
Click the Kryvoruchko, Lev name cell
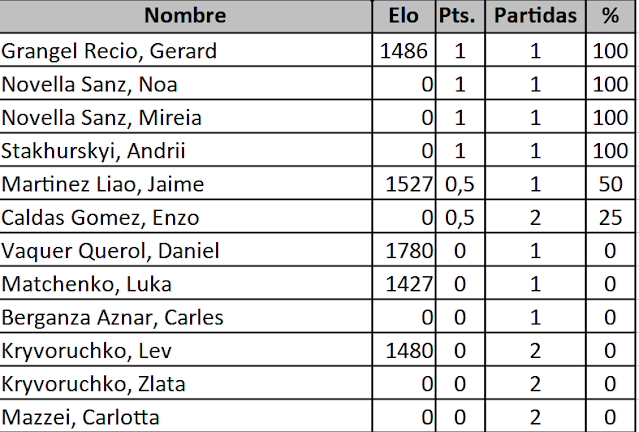pyautogui.click(x=185, y=350)
